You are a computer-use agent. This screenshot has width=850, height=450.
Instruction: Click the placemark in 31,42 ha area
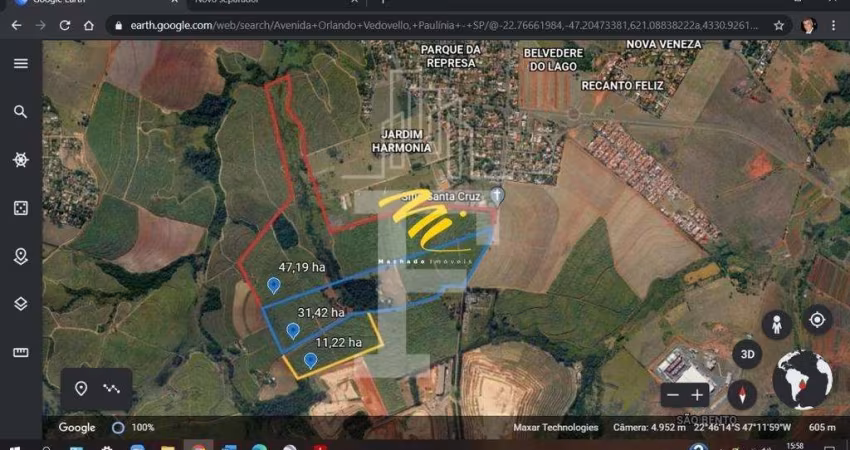point(293,330)
